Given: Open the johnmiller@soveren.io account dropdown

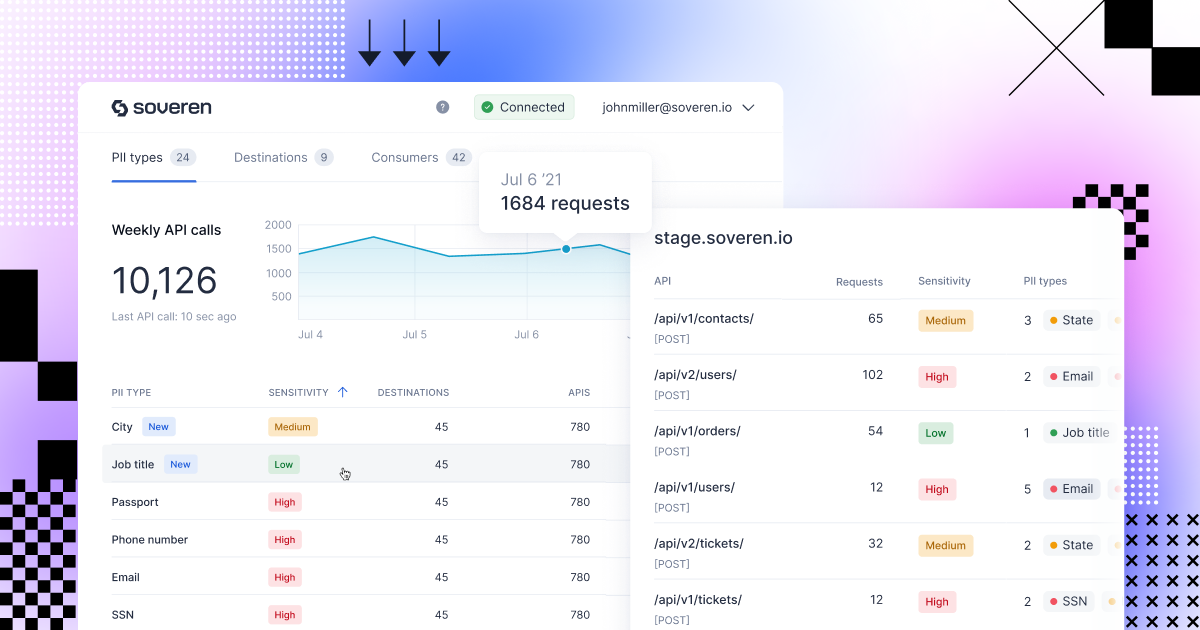Looking at the screenshot, I should click(x=678, y=107).
